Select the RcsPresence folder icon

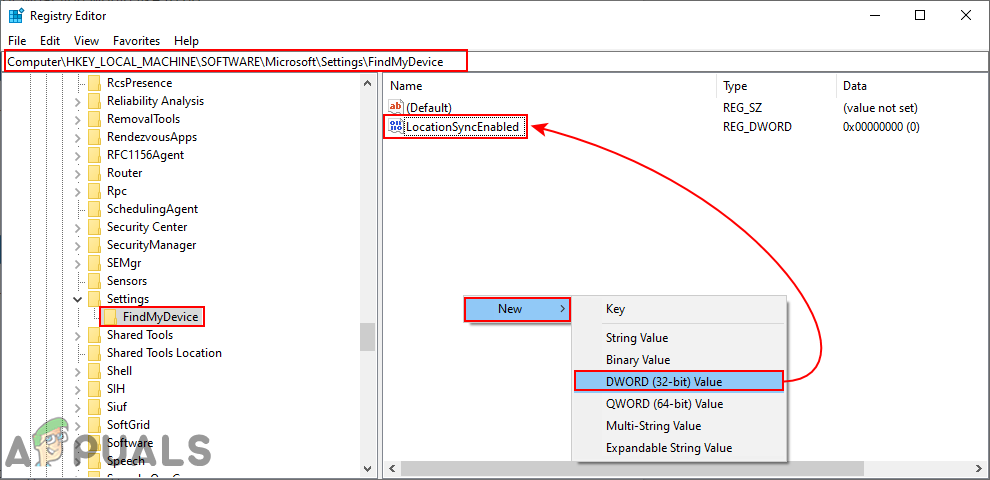95,83
